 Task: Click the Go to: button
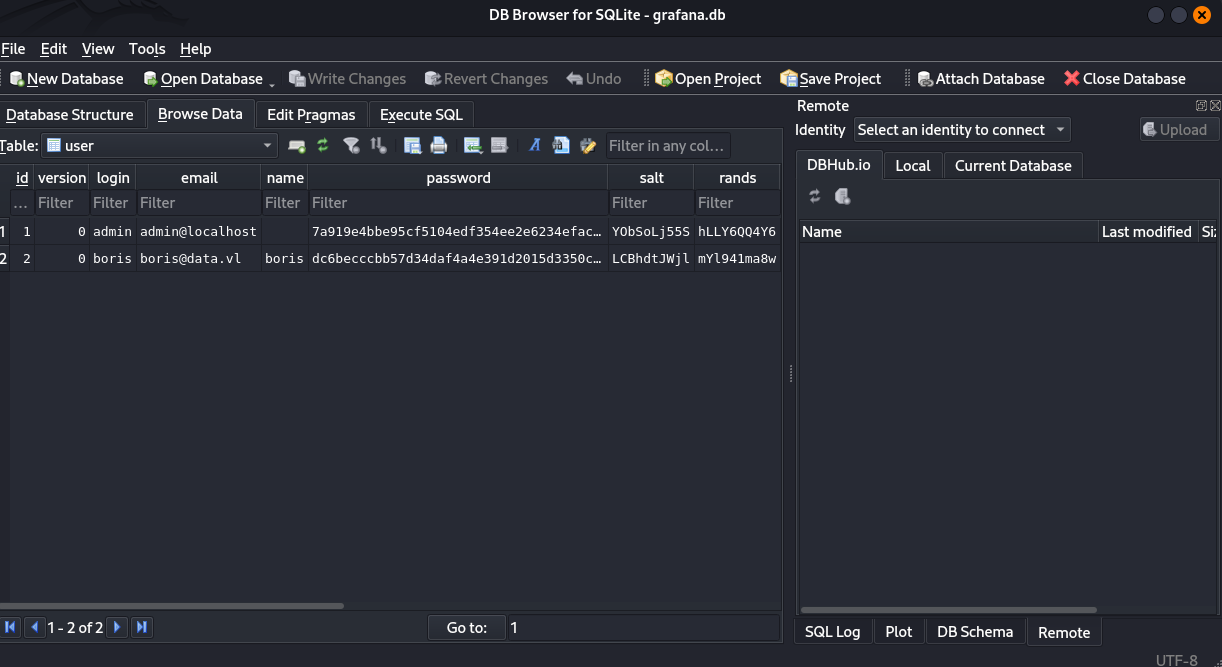click(x=467, y=628)
